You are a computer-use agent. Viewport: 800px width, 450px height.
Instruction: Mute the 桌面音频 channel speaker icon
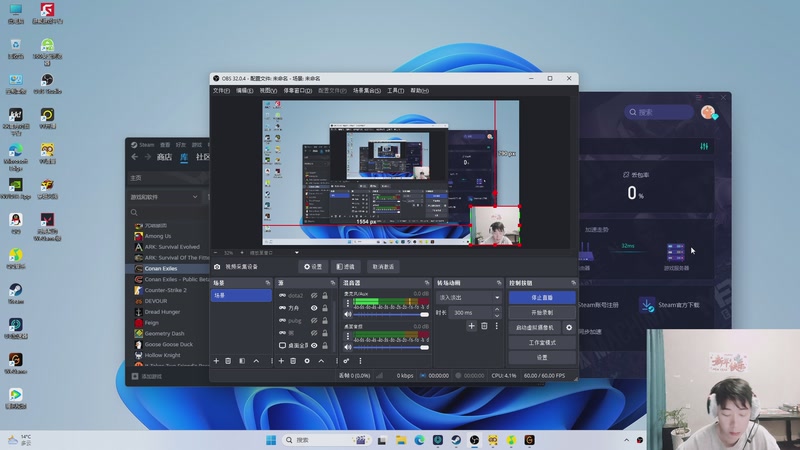[x=348, y=347]
